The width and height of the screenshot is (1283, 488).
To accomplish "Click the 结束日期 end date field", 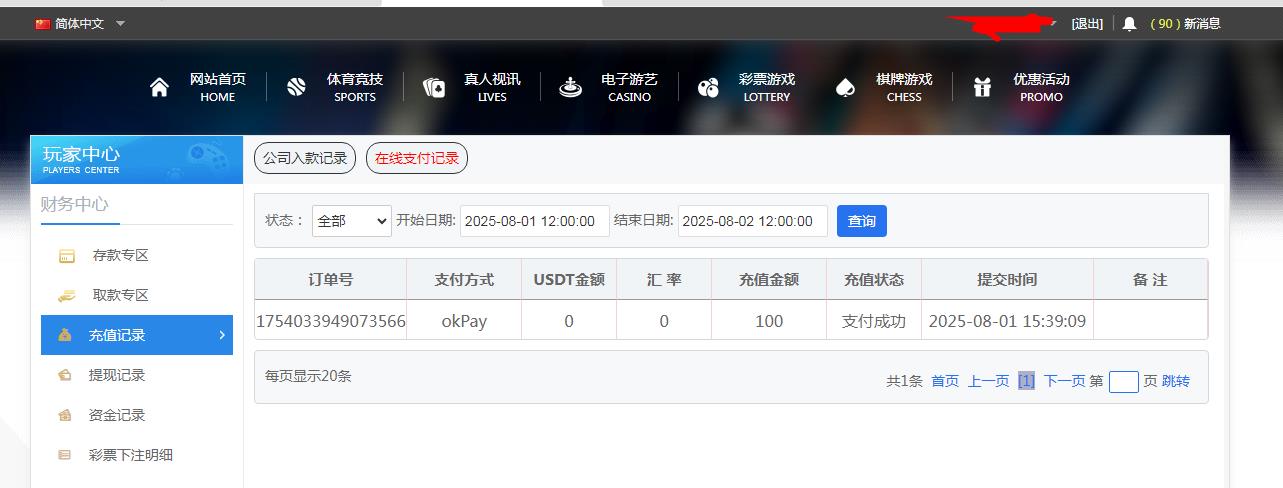I will coord(753,221).
